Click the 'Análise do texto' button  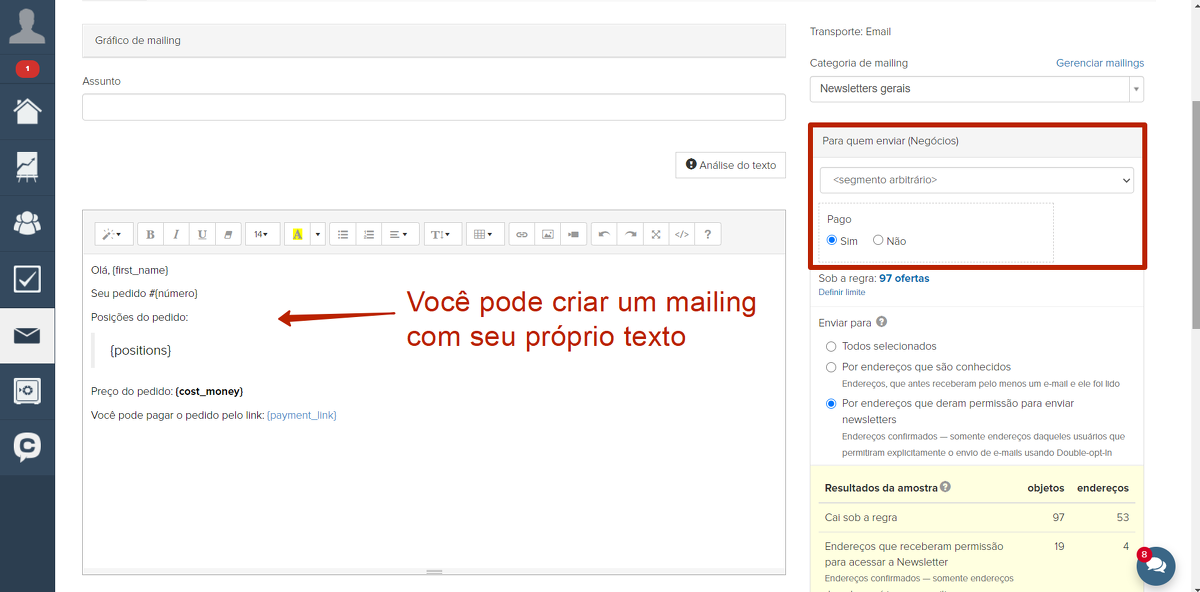[730, 165]
